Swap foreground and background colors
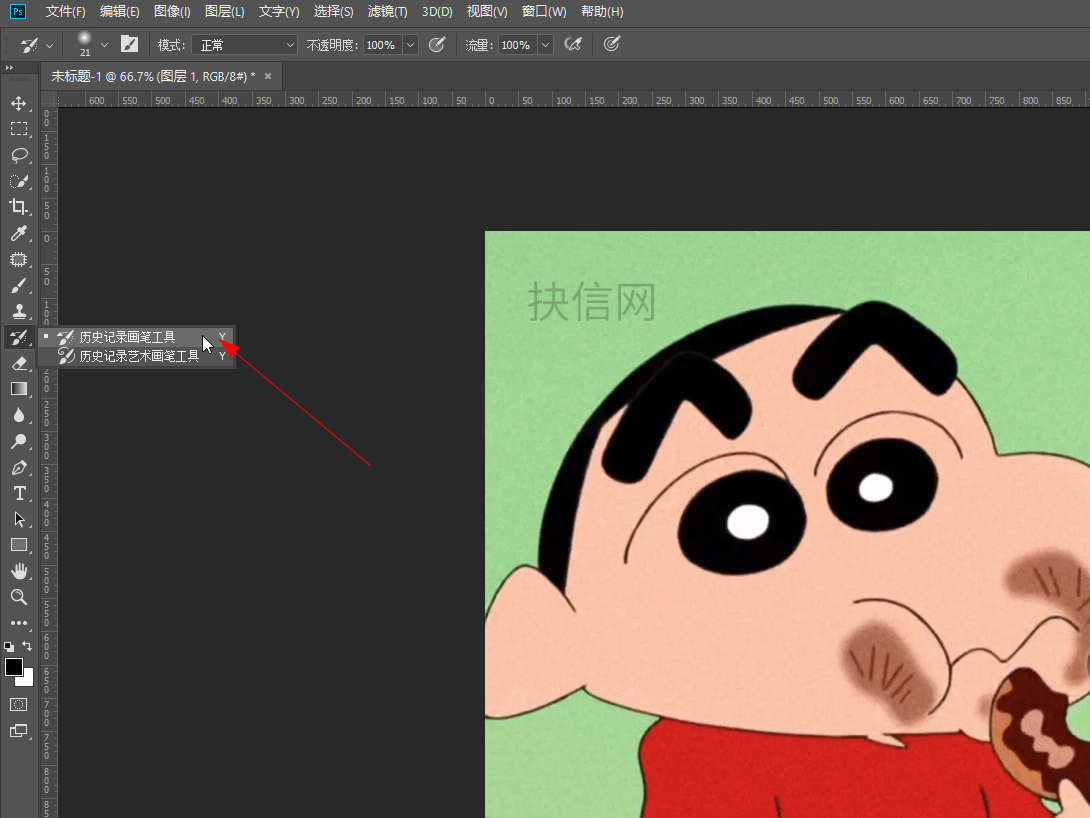 pos(27,646)
